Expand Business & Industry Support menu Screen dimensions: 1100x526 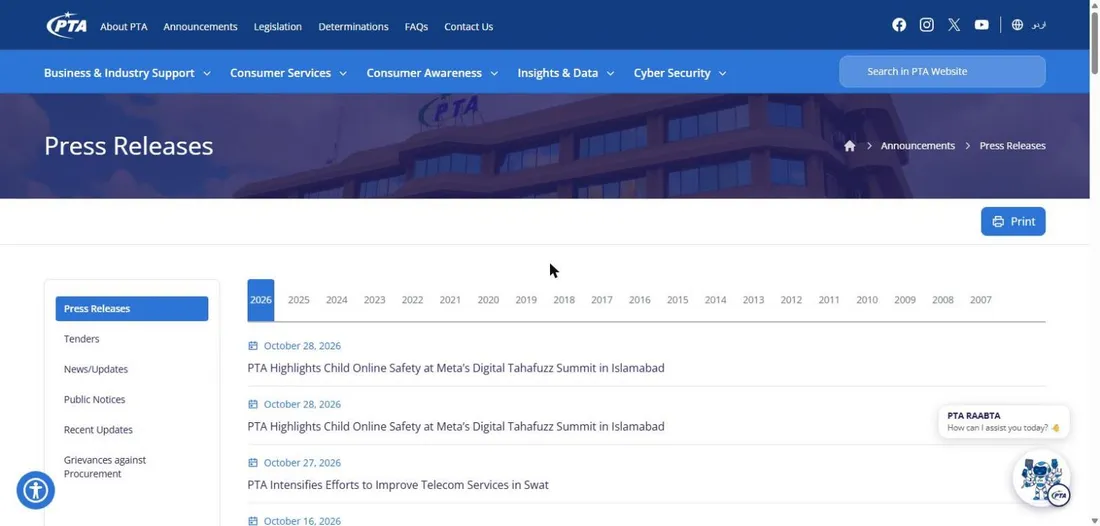point(127,73)
